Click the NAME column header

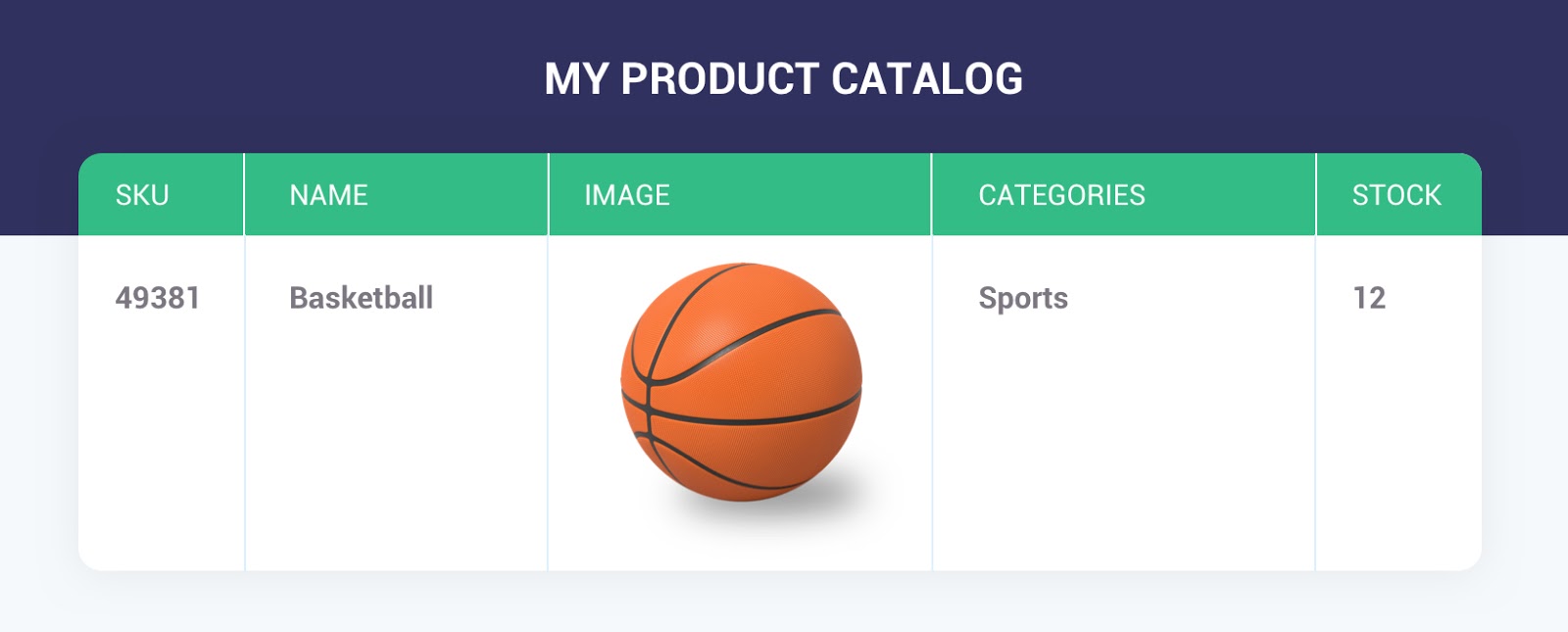pos(327,194)
